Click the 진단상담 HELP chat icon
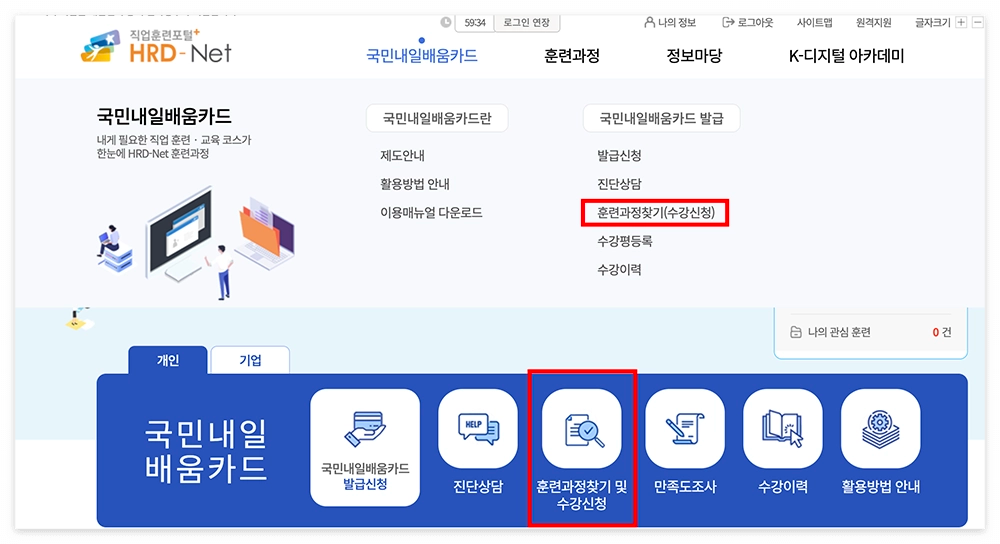The image size is (1000, 544). click(478, 429)
